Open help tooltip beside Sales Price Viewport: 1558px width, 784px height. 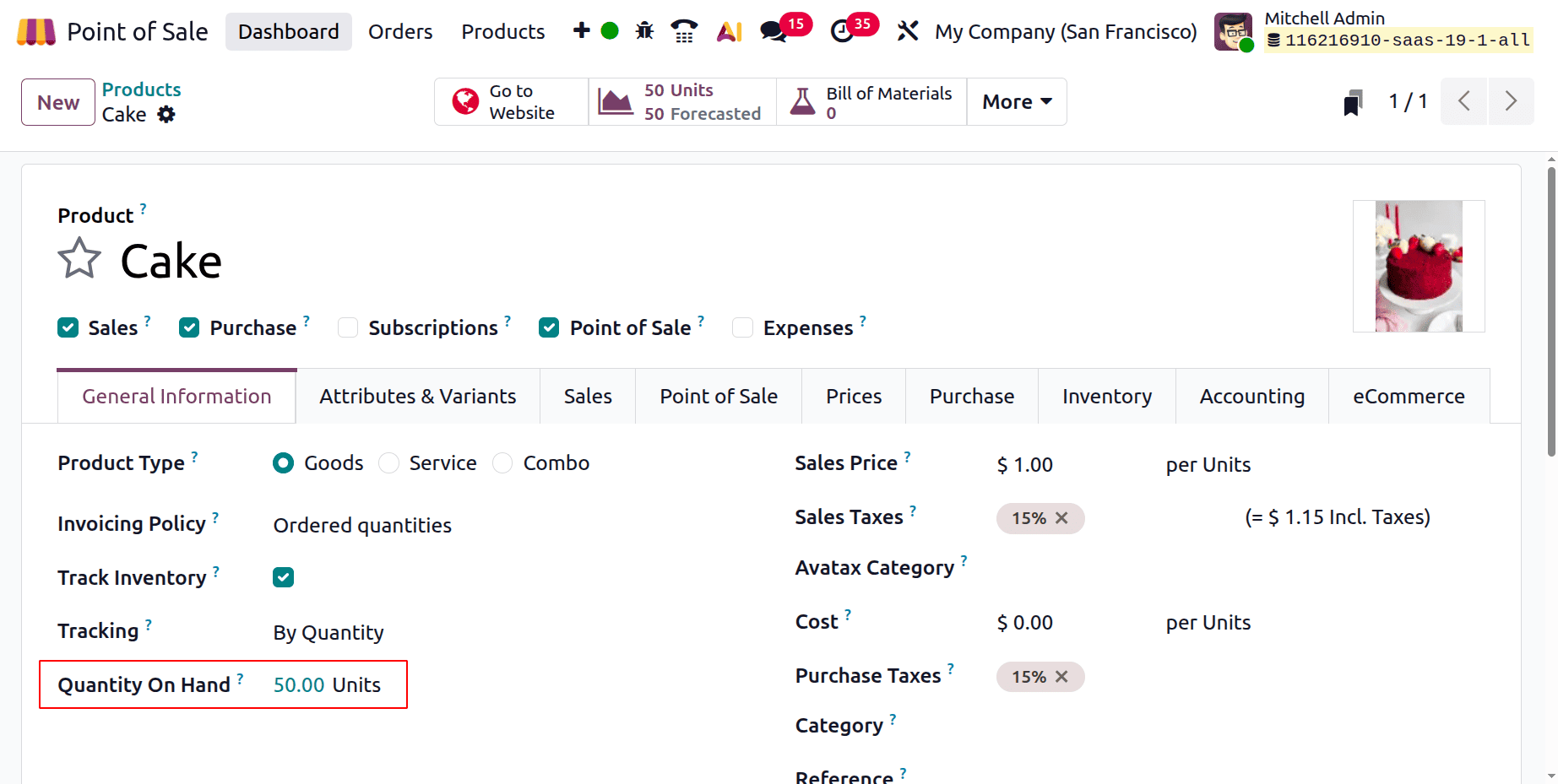point(907,457)
